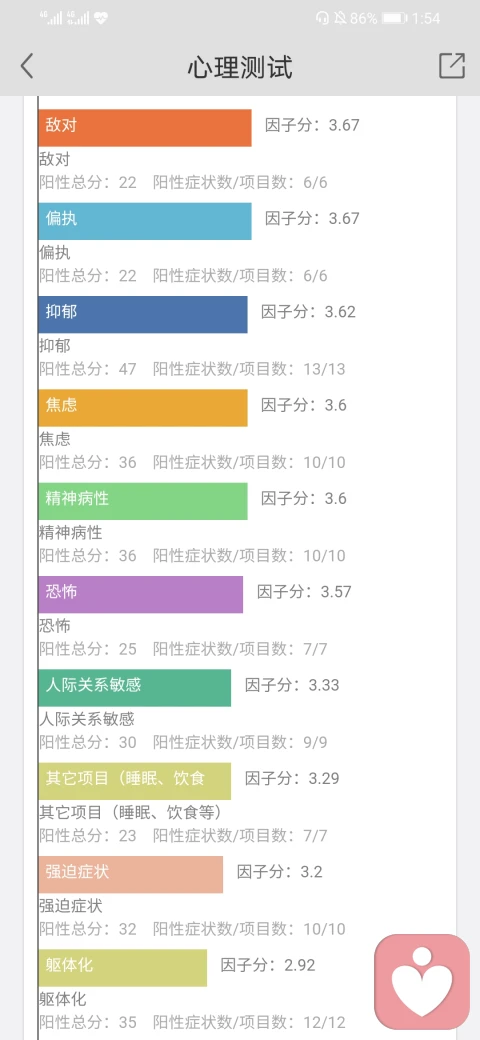
Task: Select the yellow 焦虑 bar
Action: 143,408
